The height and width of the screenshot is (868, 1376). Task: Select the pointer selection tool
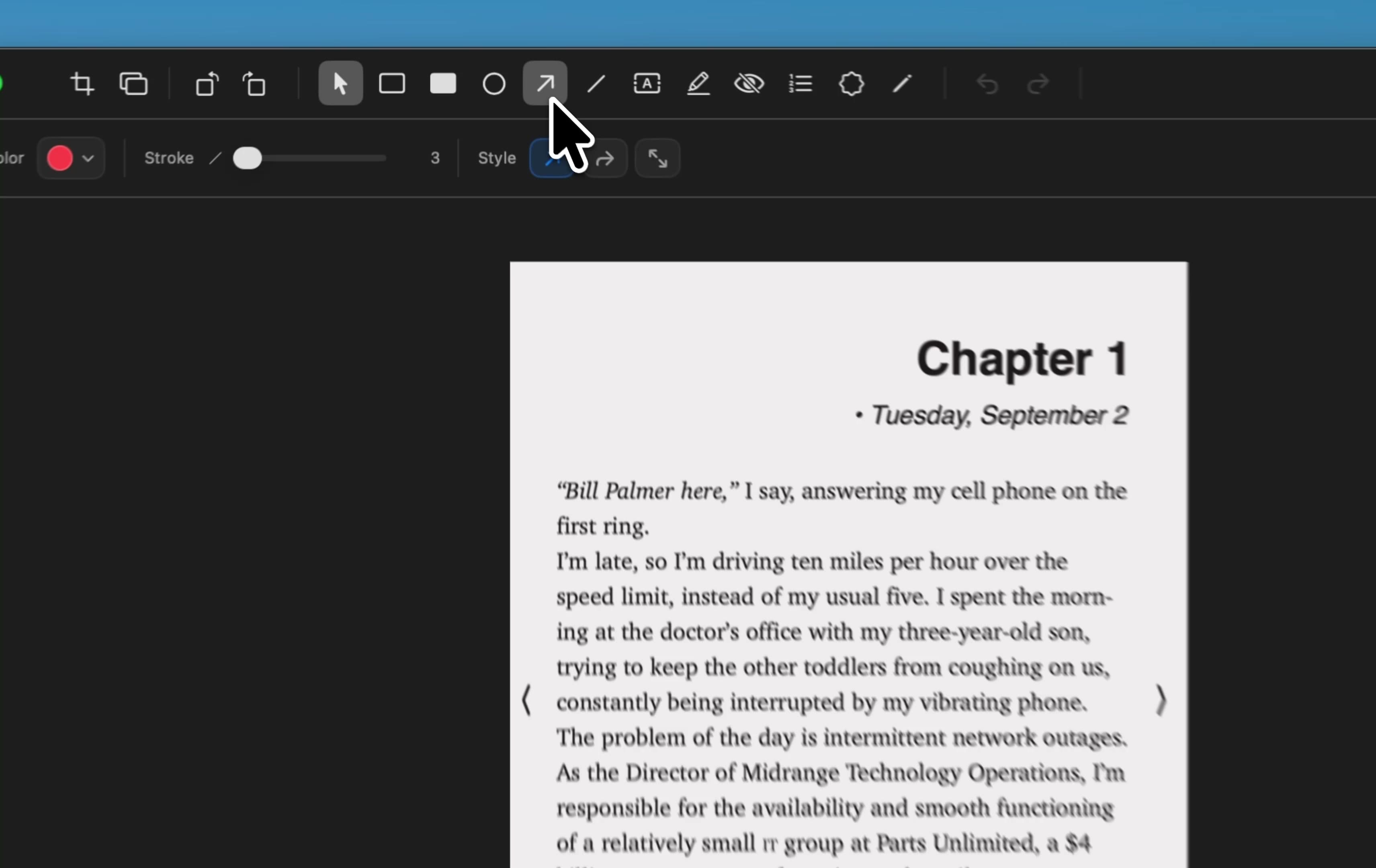tap(340, 84)
